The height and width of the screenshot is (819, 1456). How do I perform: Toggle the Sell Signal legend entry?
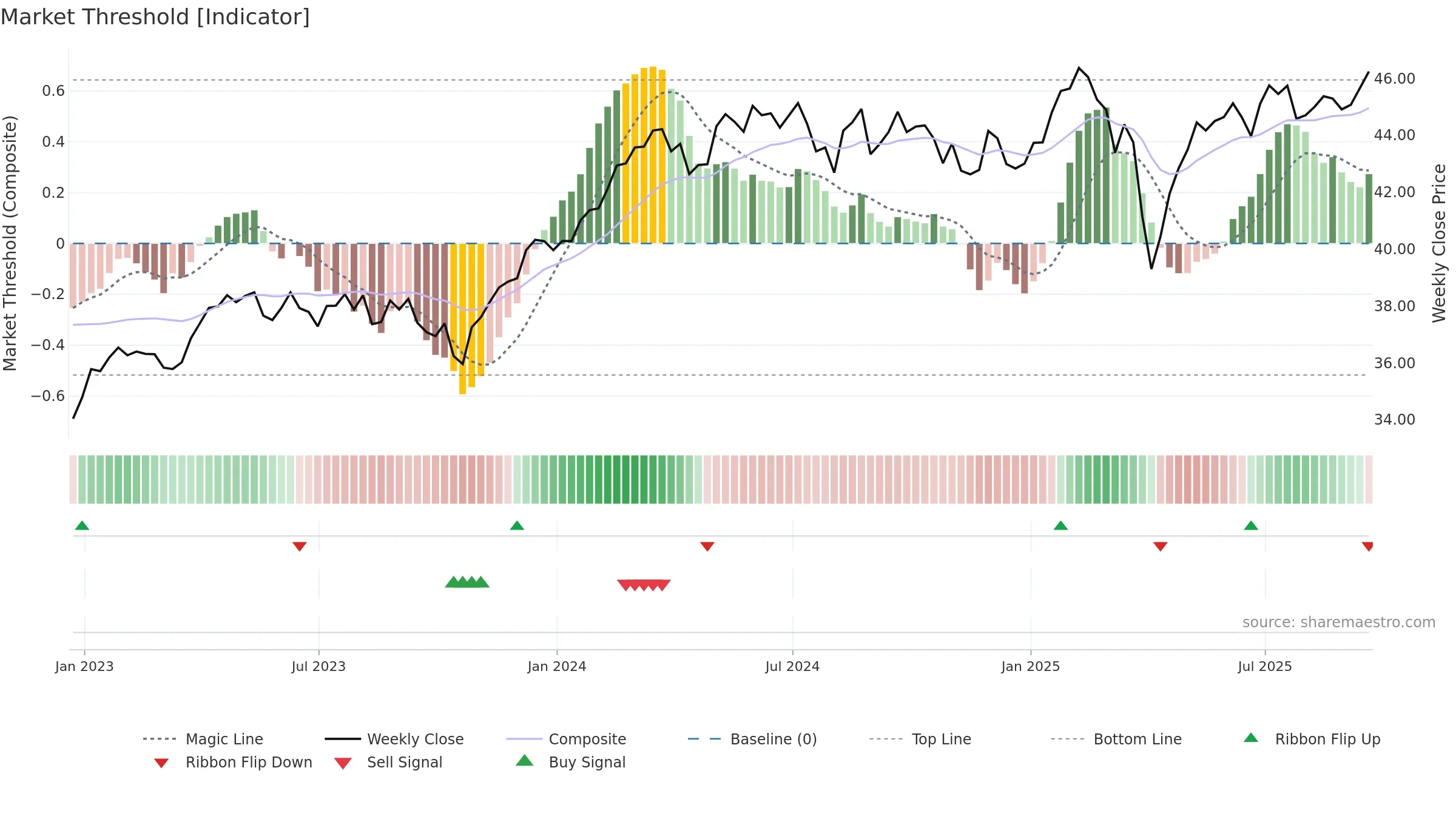pyautogui.click(x=388, y=762)
